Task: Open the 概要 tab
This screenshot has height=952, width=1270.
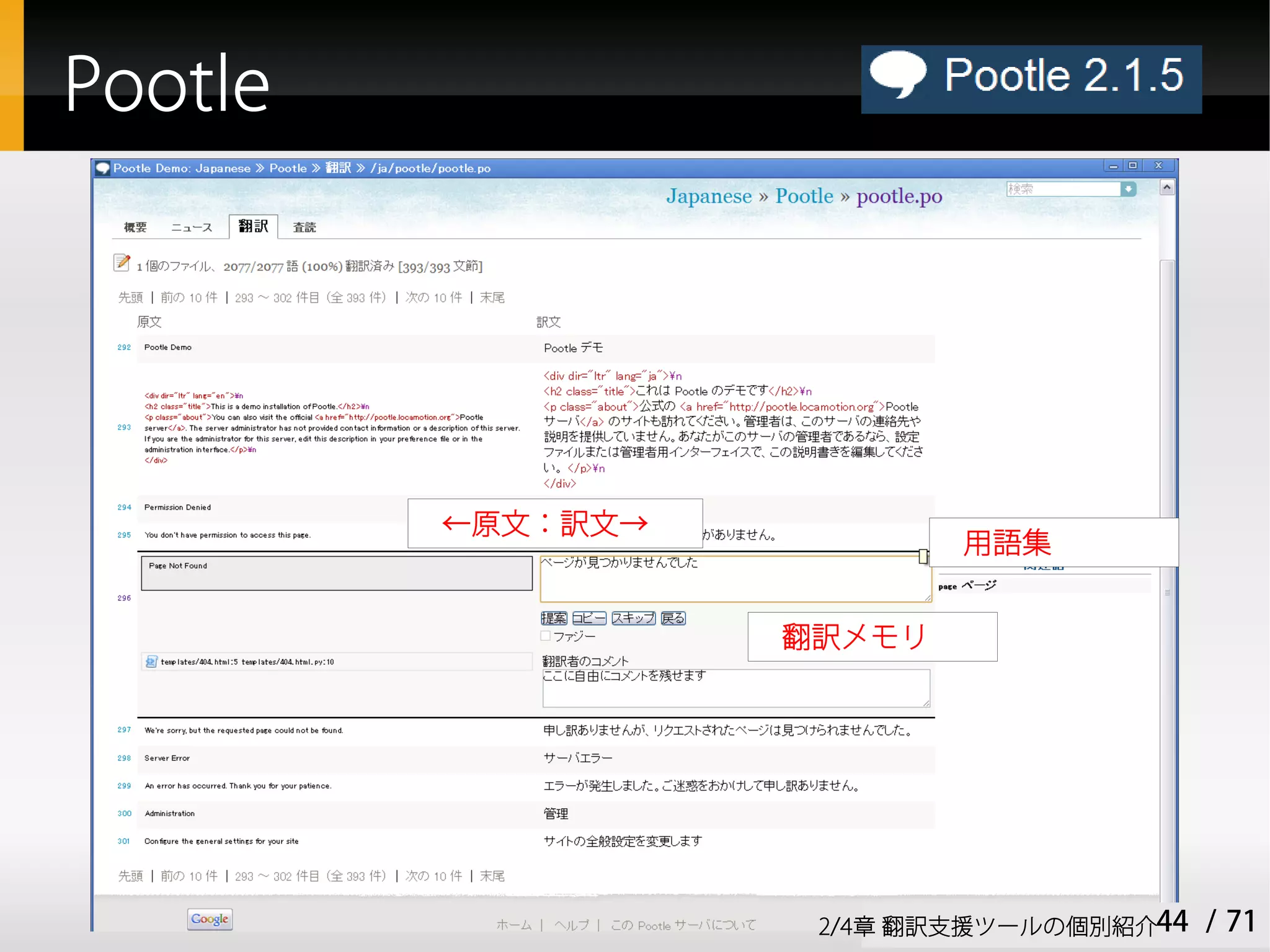Action: tap(135, 228)
